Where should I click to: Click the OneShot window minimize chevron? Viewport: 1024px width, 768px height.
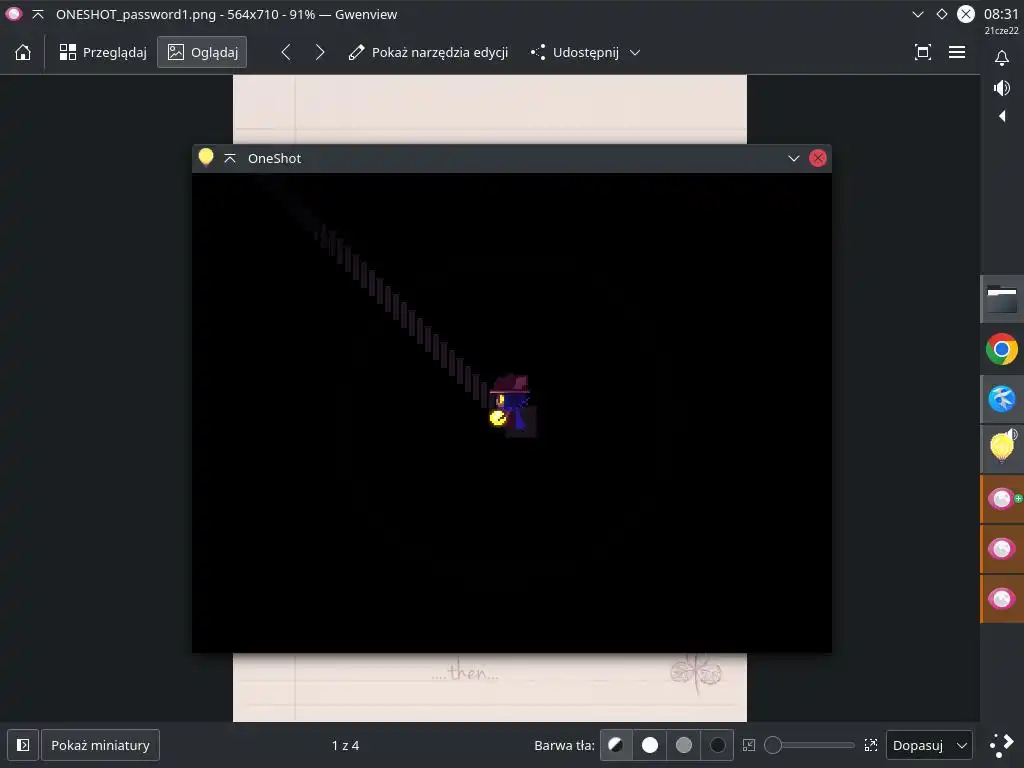(793, 158)
